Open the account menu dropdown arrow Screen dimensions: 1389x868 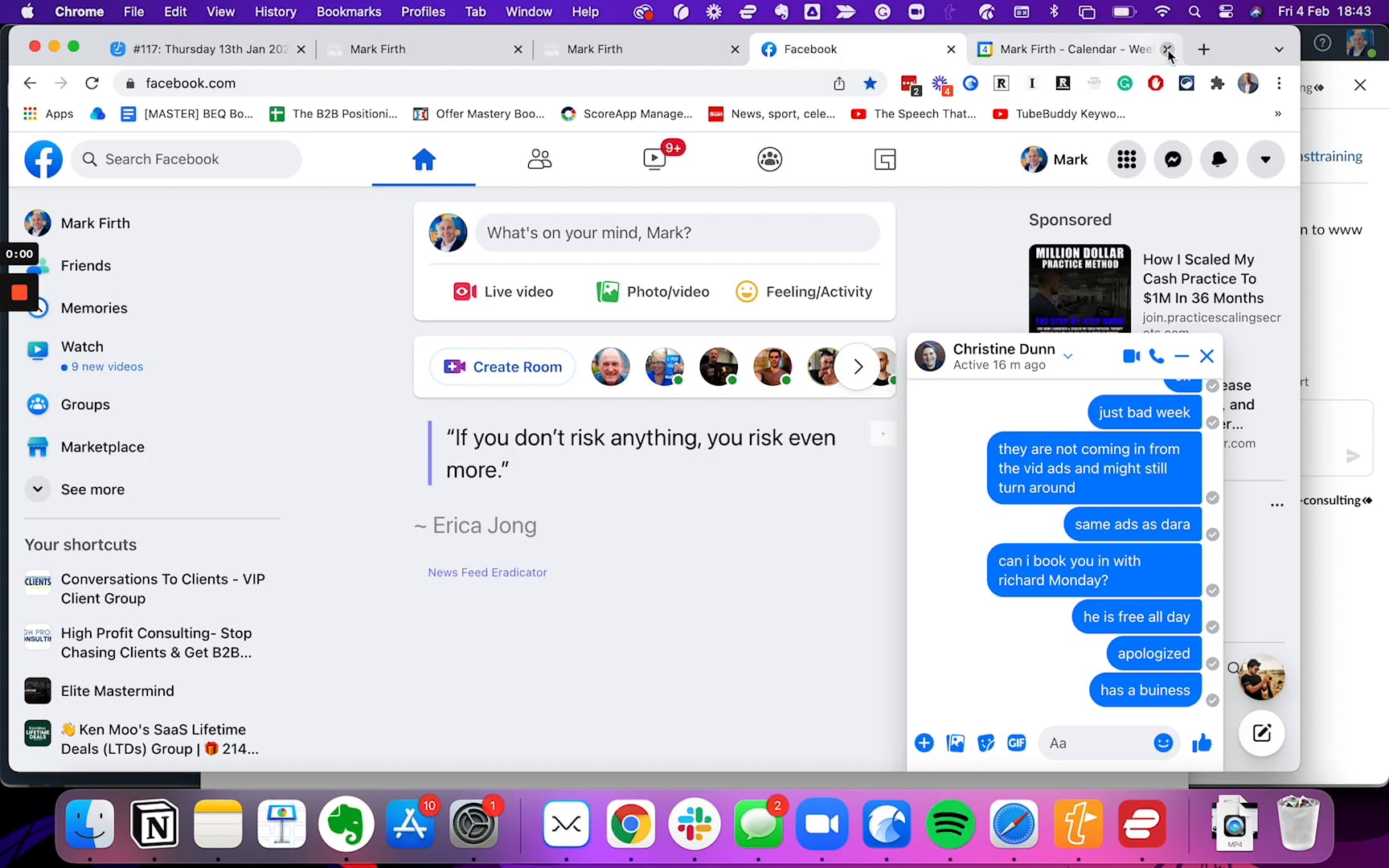pyautogui.click(x=1264, y=159)
